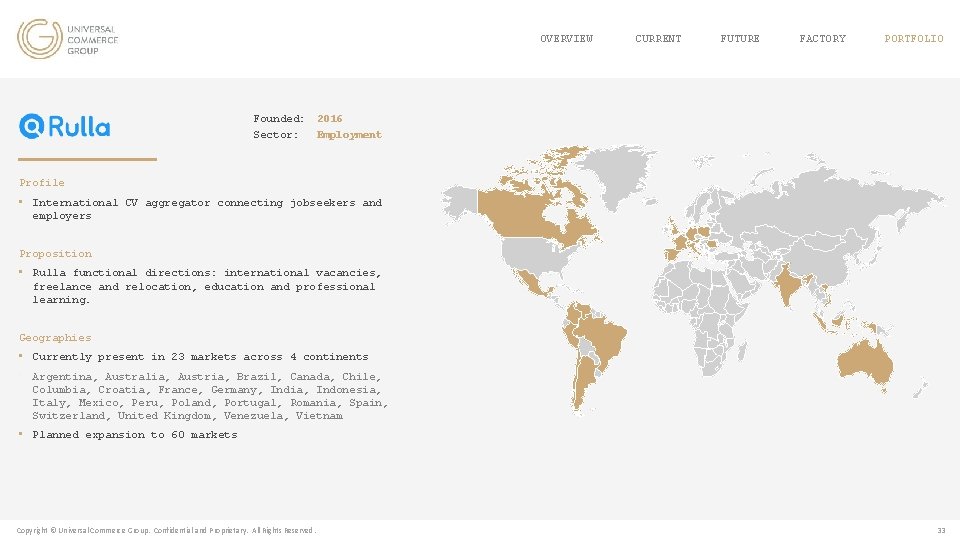The height and width of the screenshot is (540, 960).
Task: Click the founded year 2016
Action: tap(329, 119)
